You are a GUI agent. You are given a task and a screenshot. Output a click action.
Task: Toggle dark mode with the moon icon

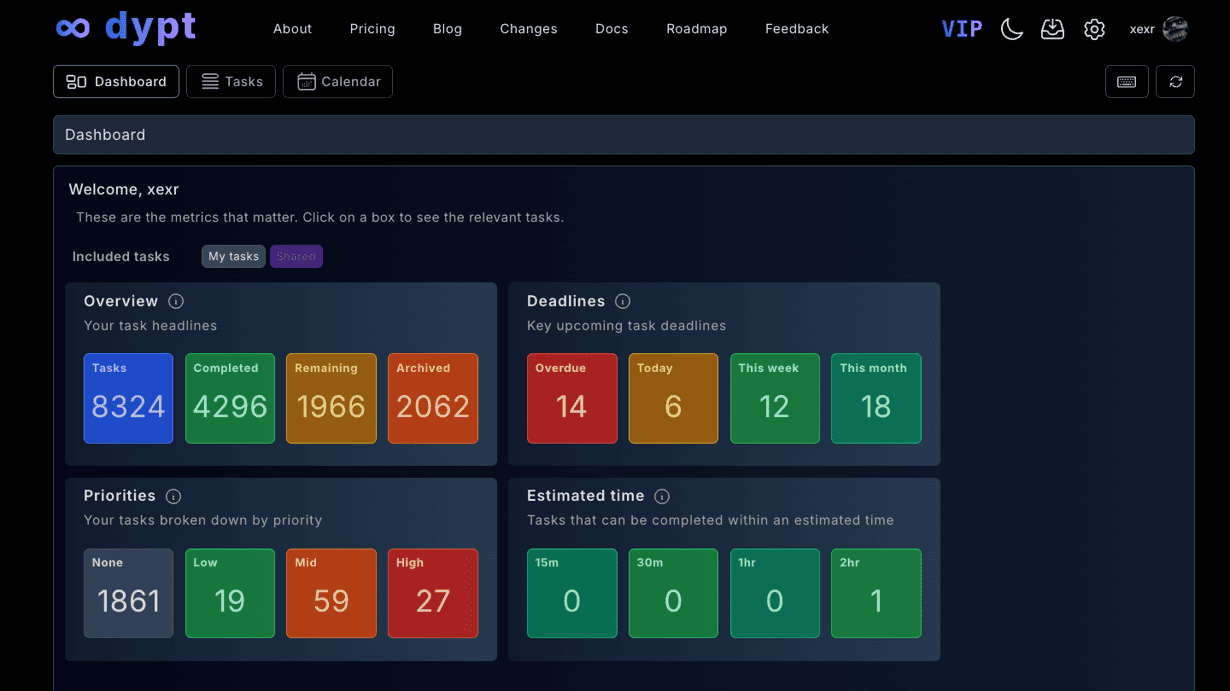pyautogui.click(x=1011, y=29)
